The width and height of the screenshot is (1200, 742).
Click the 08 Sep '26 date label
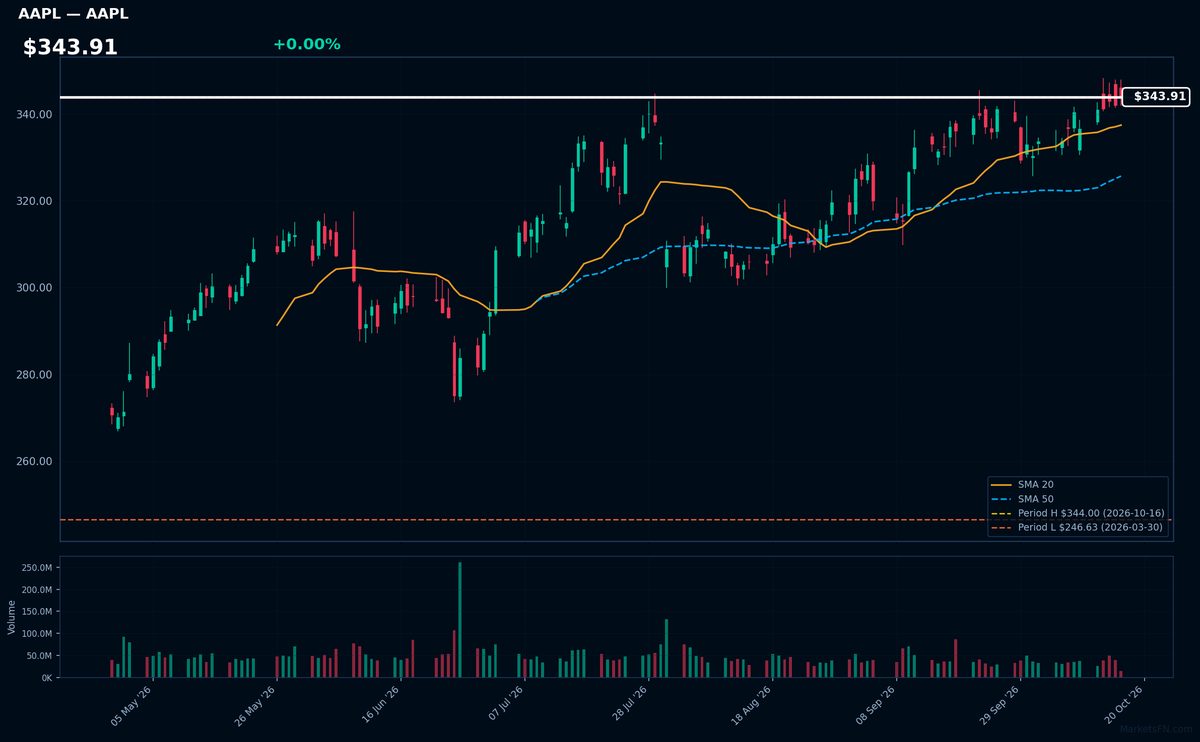875,705
